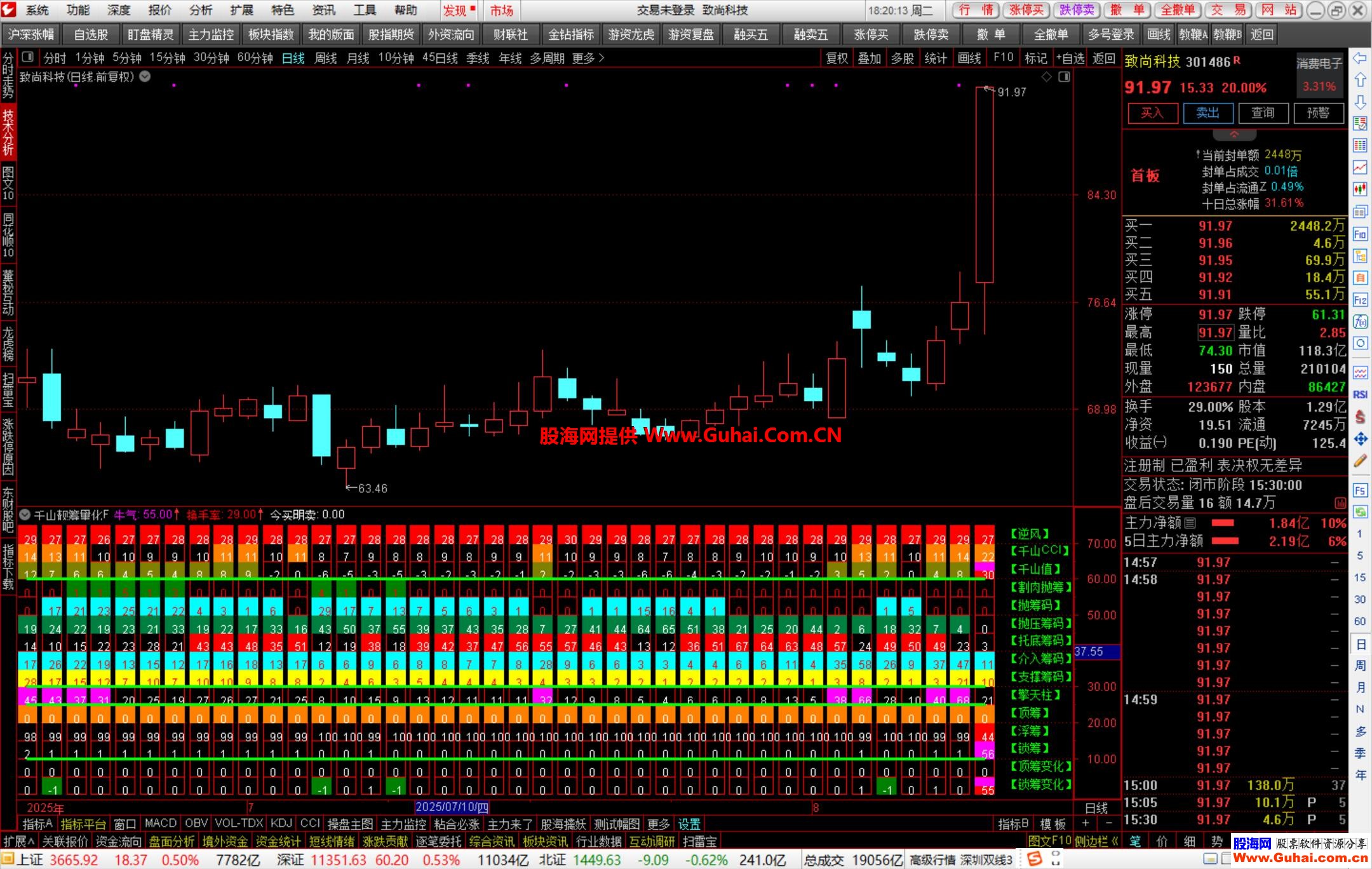Click the 卖出 sell button
The width and height of the screenshot is (1372, 869).
pyautogui.click(x=1207, y=113)
